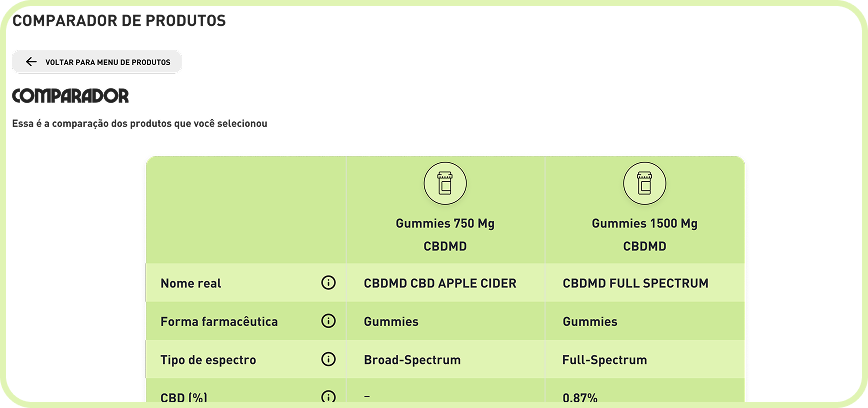The image size is (868, 408).
Task: Open the info icon for Tipo de espectro
Action: point(328,360)
